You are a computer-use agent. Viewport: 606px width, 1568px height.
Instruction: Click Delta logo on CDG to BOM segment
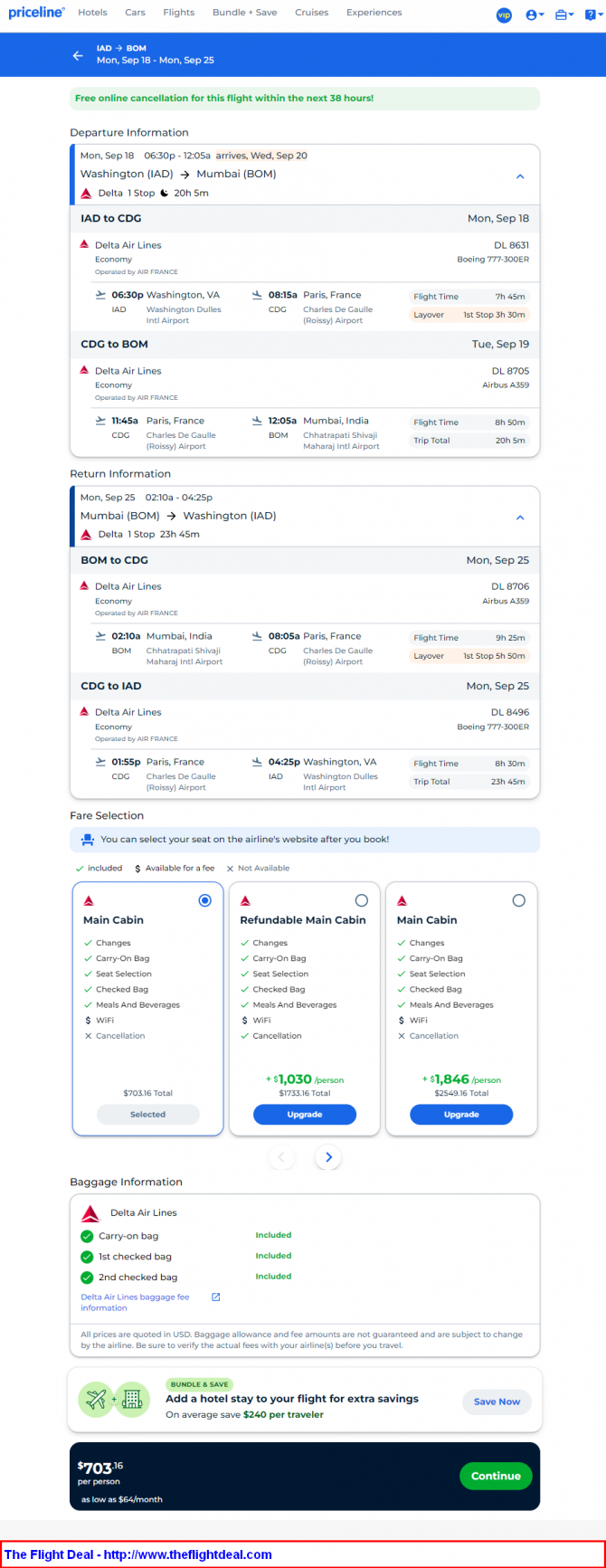coord(84,370)
